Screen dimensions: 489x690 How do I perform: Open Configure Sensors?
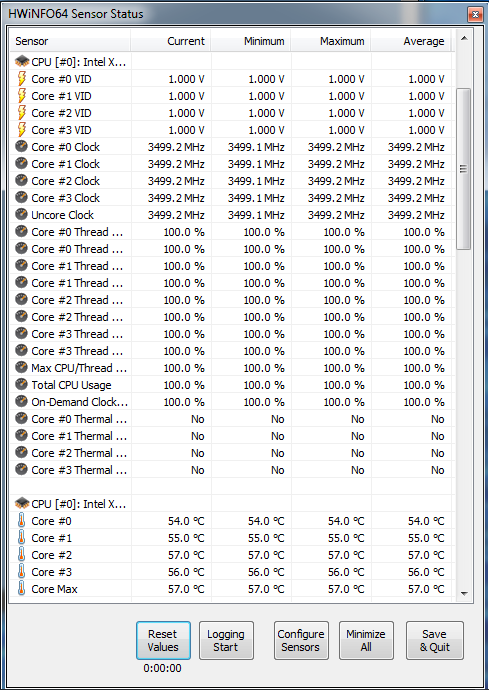click(301, 640)
